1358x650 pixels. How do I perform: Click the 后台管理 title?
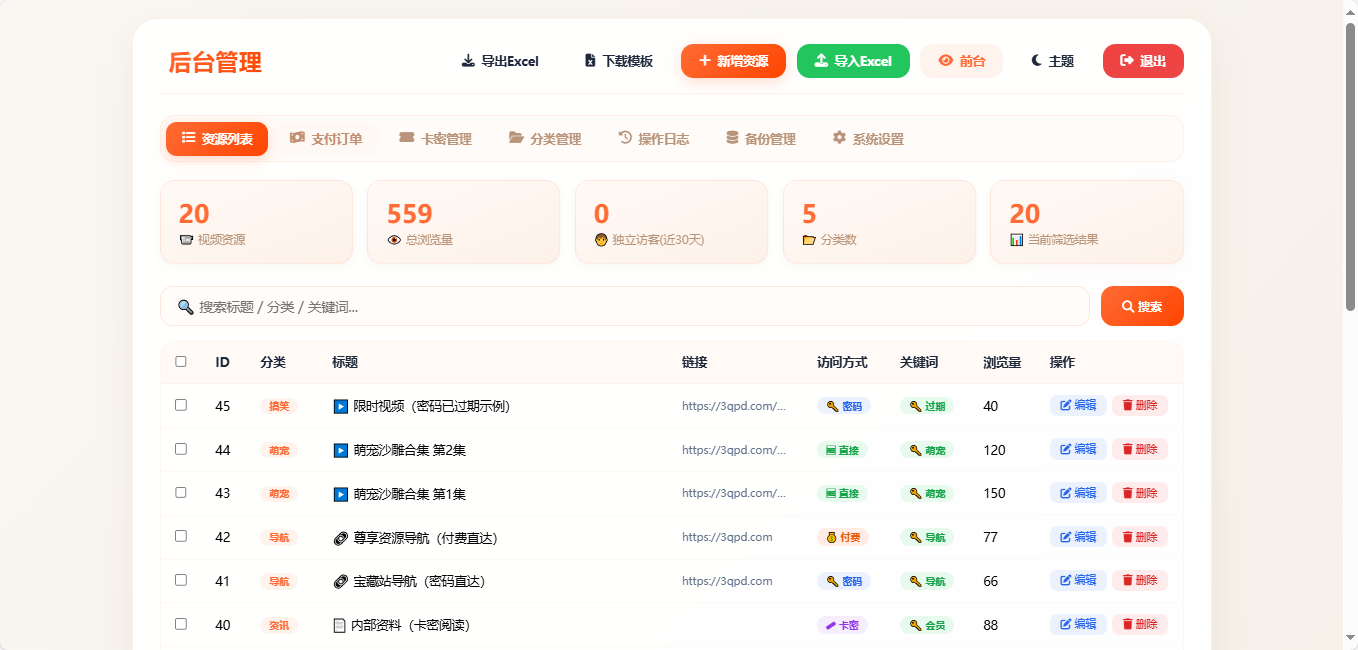tap(215, 62)
